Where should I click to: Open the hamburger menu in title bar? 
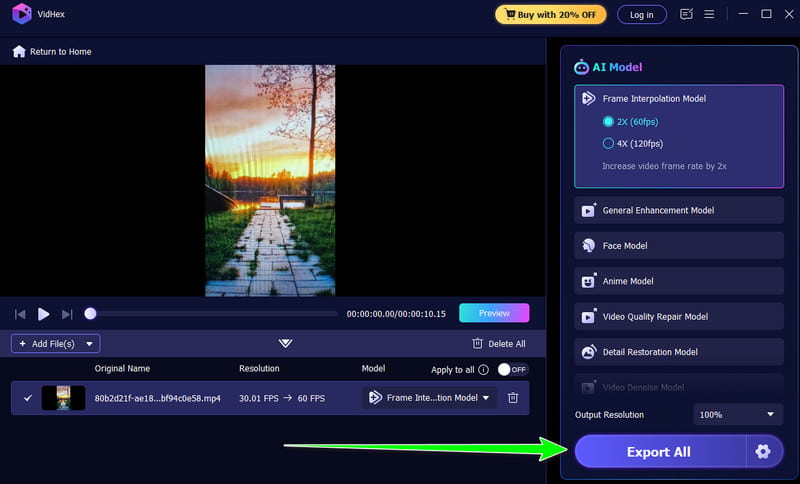tap(709, 14)
